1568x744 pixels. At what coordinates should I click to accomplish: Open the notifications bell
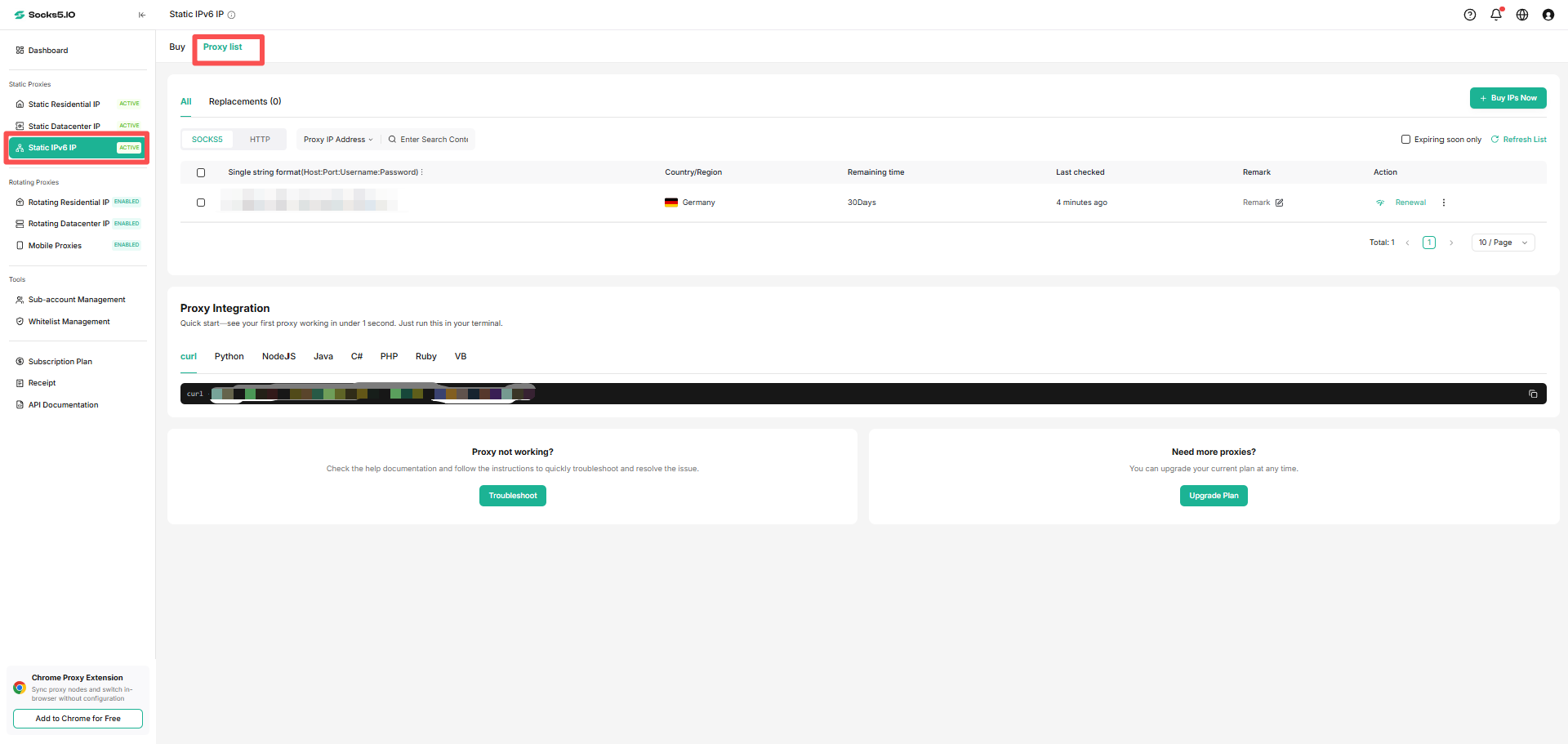point(1496,15)
